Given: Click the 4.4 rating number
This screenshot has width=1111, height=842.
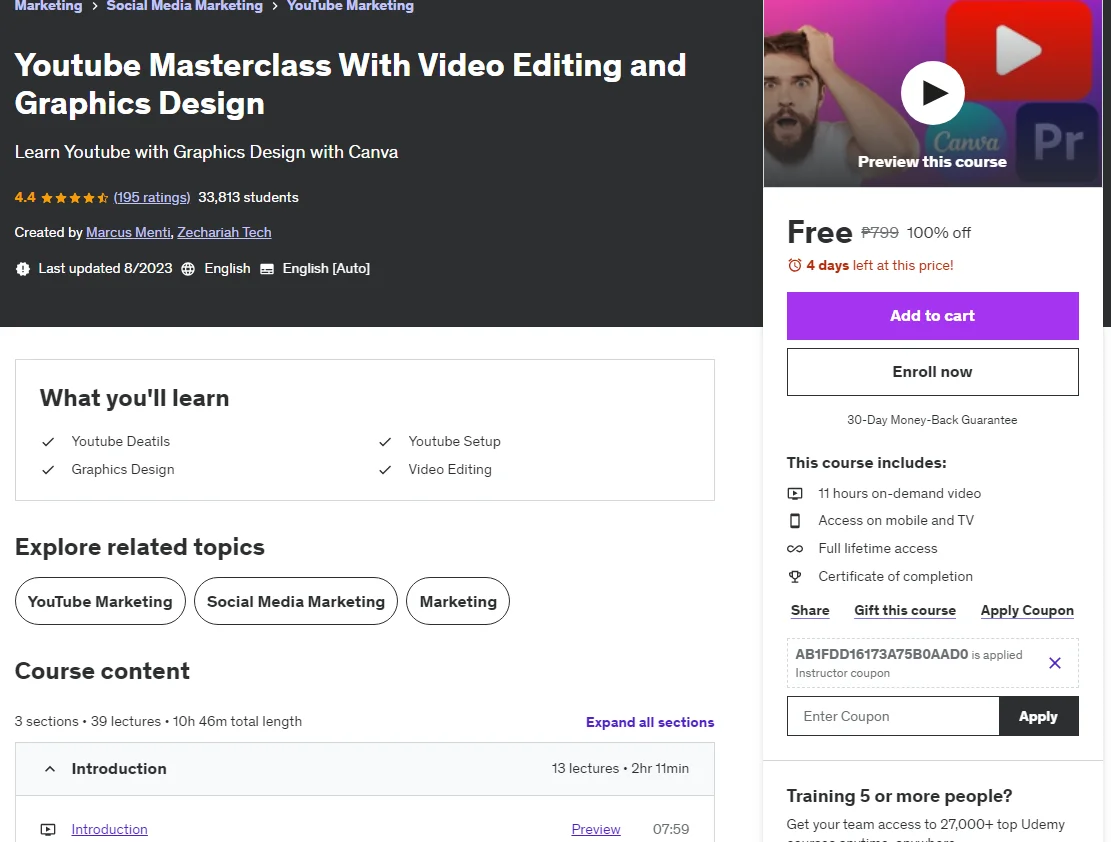Looking at the screenshot, I should 25,198.
